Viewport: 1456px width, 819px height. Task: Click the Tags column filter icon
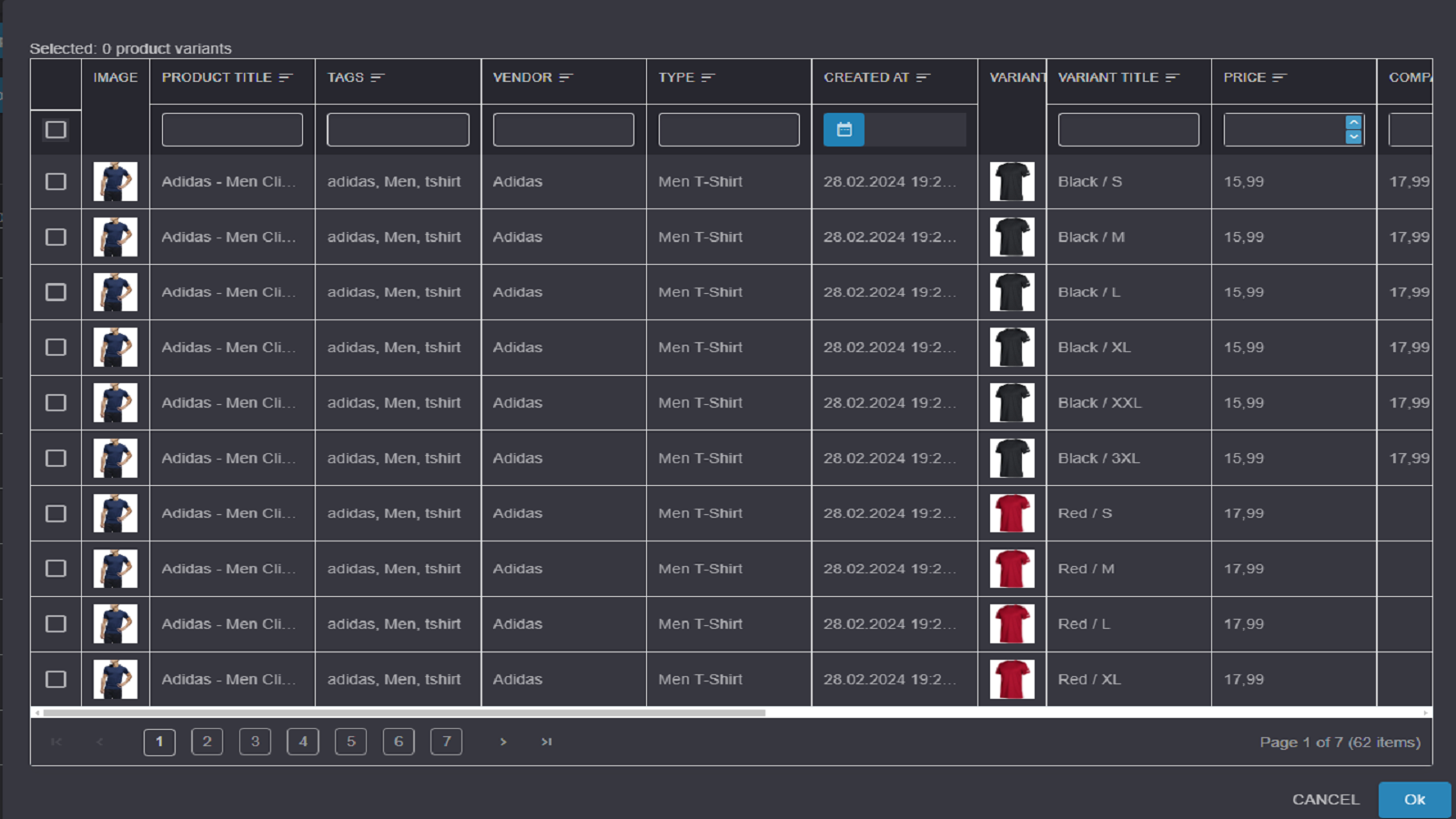pyautogui.click(x=378, y=77)
